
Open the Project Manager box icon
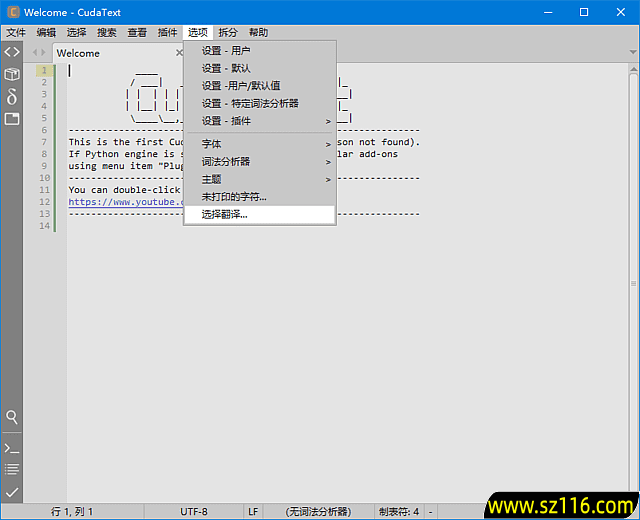pos(12,74)
